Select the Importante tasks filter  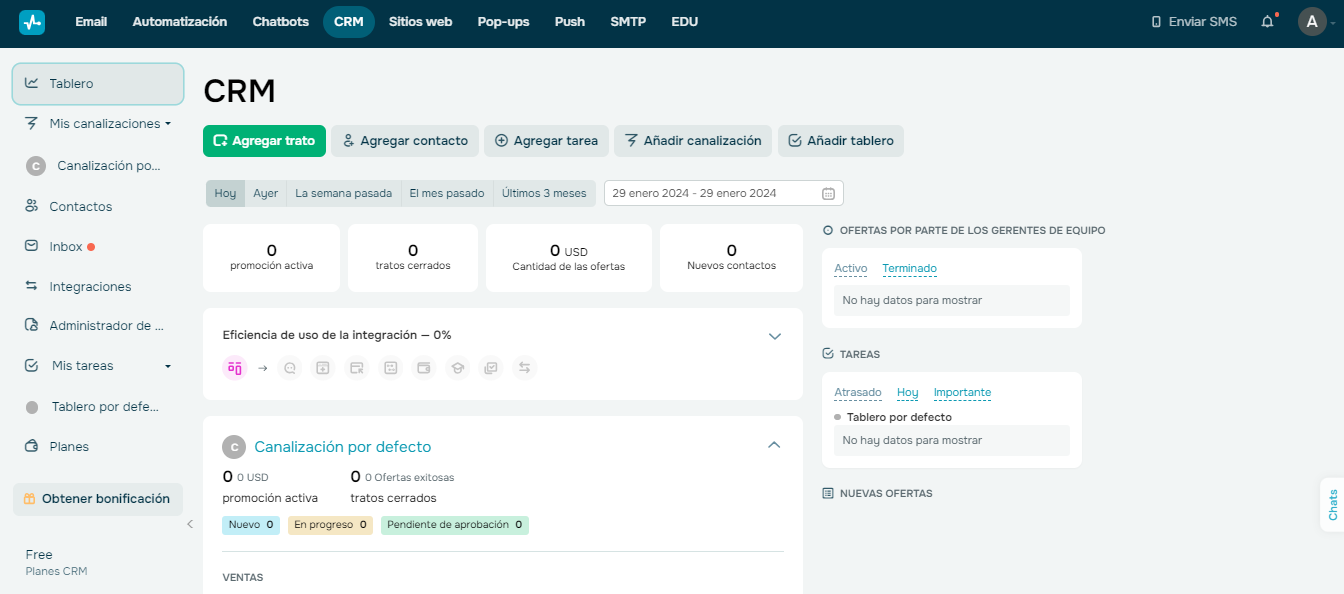click(962, 392)
